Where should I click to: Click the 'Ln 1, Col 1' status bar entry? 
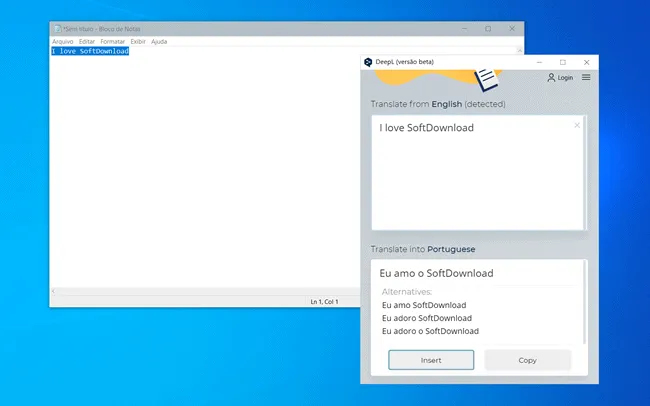pos(324,301)
